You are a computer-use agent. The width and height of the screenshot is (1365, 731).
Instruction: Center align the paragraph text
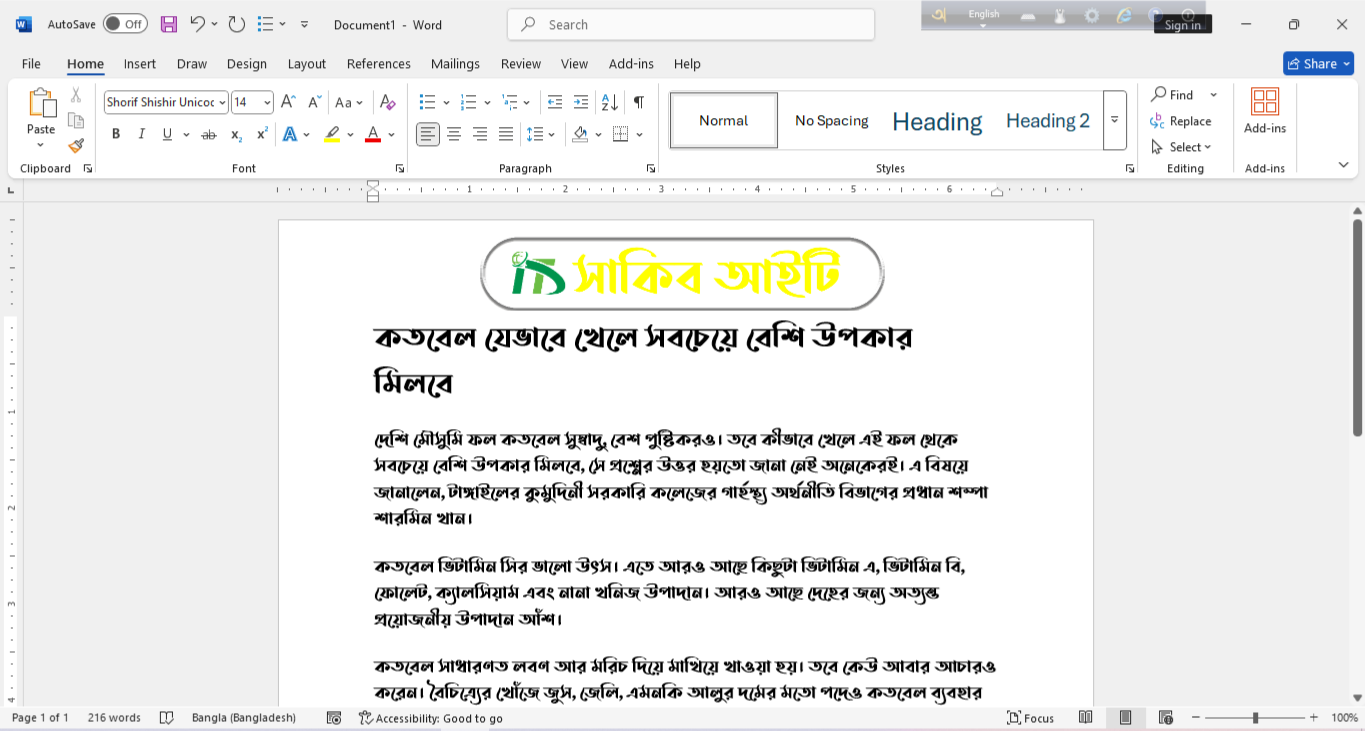[454, 134]
